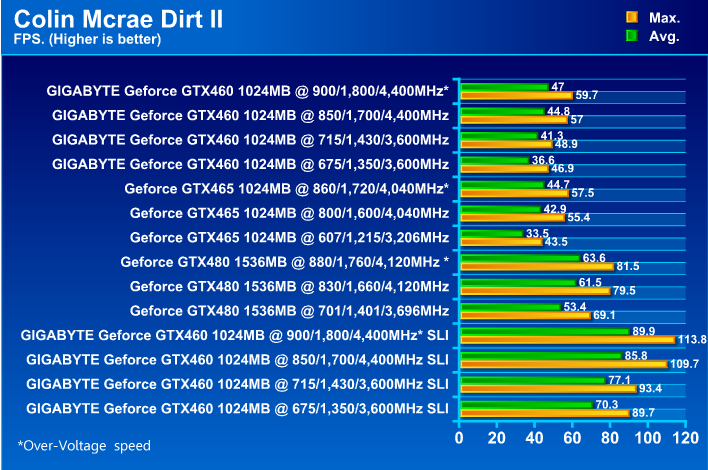Click the value '61.5' on the chart
The image size is (708, 470).
coord(590,282)
